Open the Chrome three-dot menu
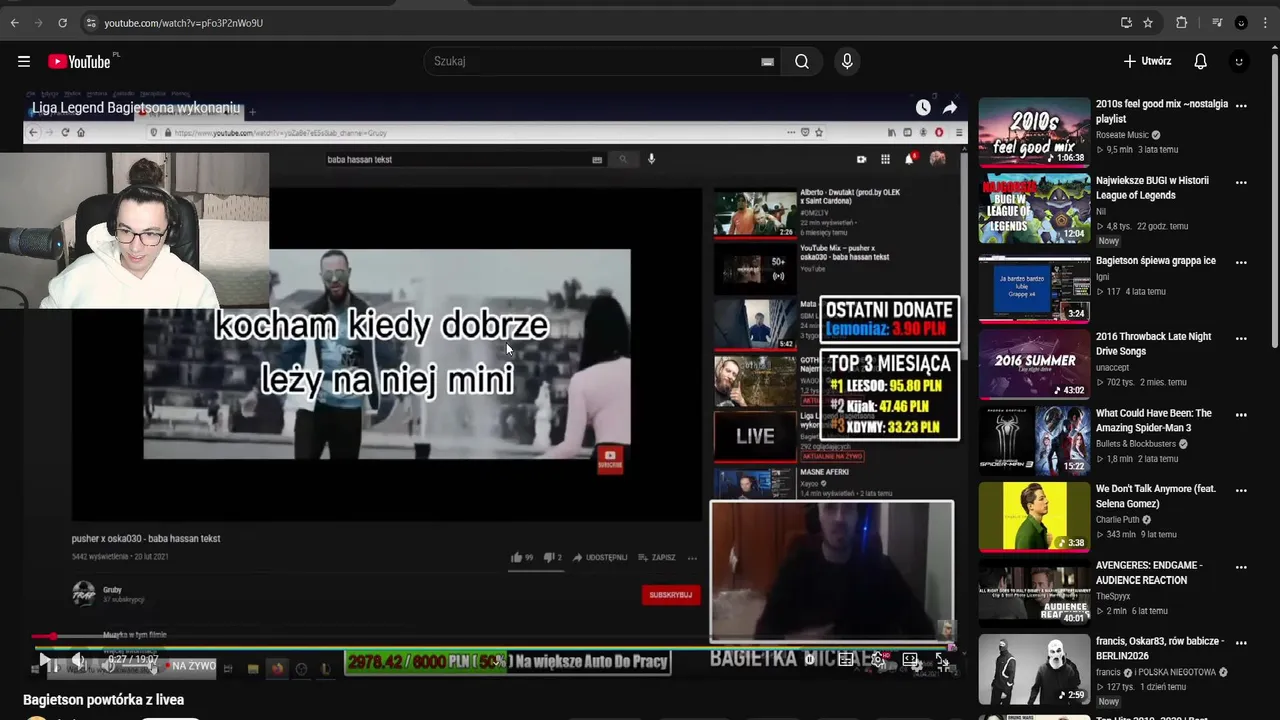 [x=1266, y=23]
